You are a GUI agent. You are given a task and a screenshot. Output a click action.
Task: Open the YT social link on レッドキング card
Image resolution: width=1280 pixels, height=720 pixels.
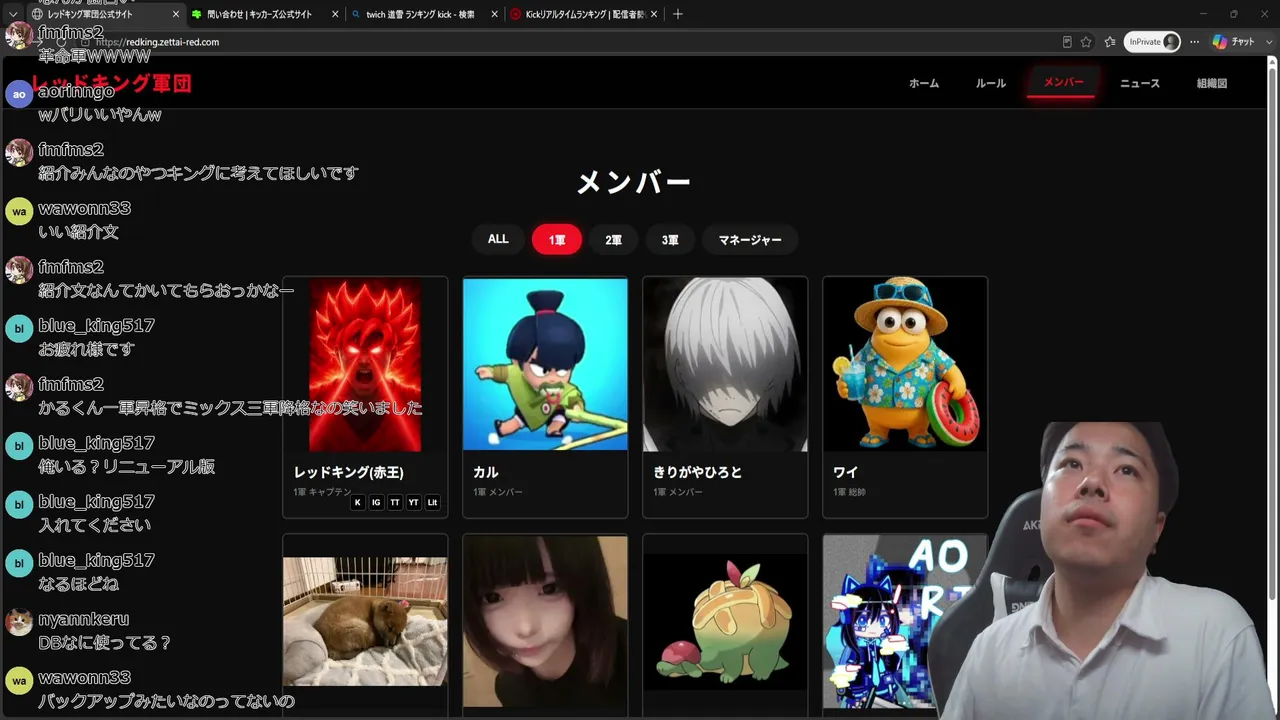(x=413, y=502)
